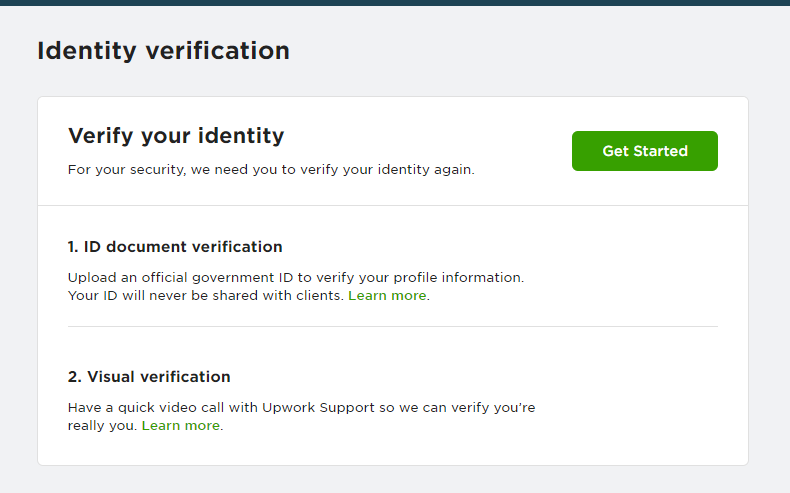
Task: Click the 'Upwork Support' words in step two
Action: [318, 407]
